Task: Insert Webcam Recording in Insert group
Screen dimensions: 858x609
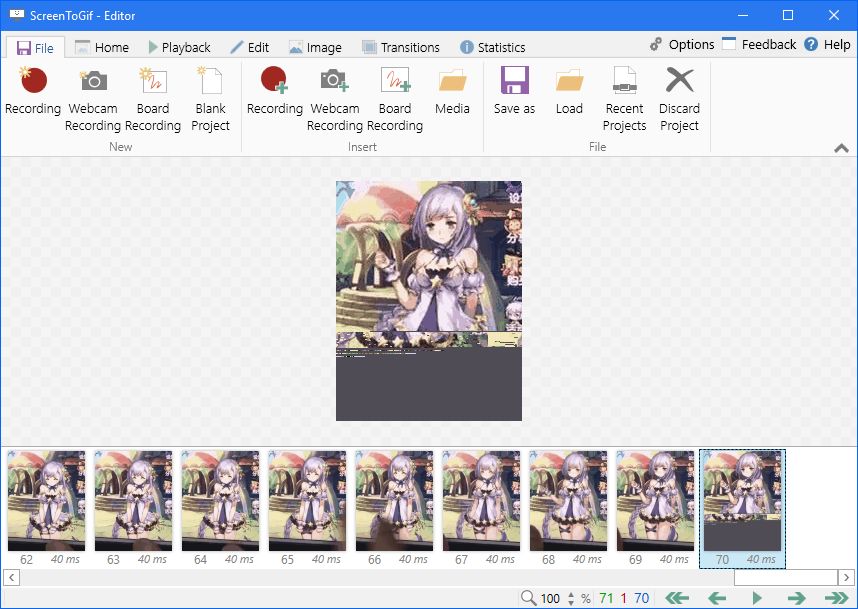Action: click(x=335, y=100)
